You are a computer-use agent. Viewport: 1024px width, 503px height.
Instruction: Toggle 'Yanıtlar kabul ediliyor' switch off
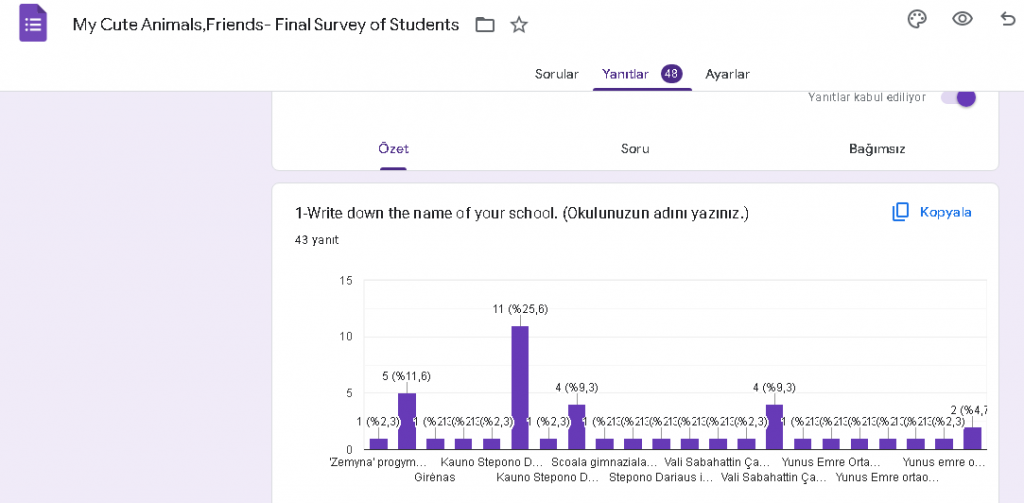pyautogui.click(x=958, y=97)
